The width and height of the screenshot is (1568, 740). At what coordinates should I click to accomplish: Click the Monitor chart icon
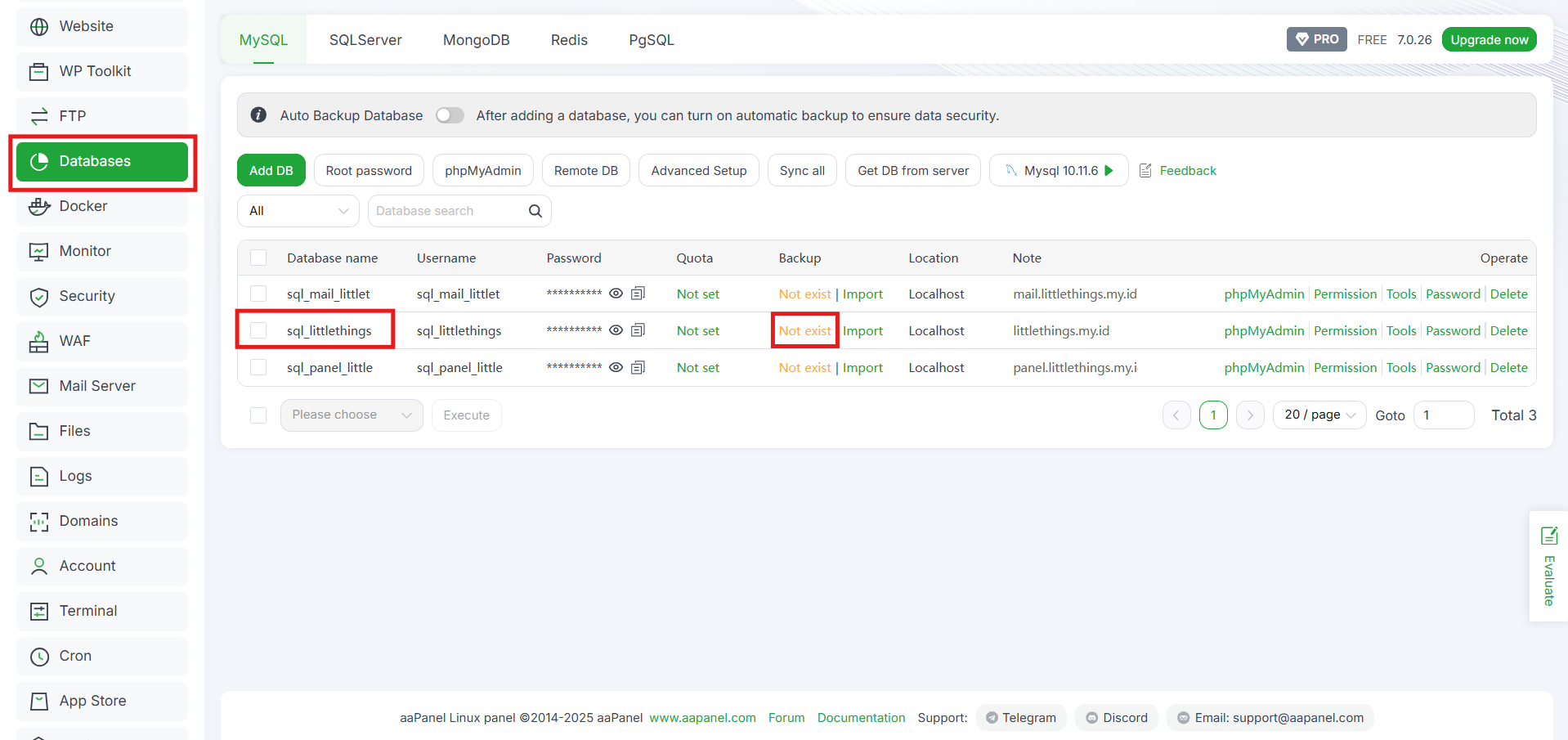coord(39,252)
